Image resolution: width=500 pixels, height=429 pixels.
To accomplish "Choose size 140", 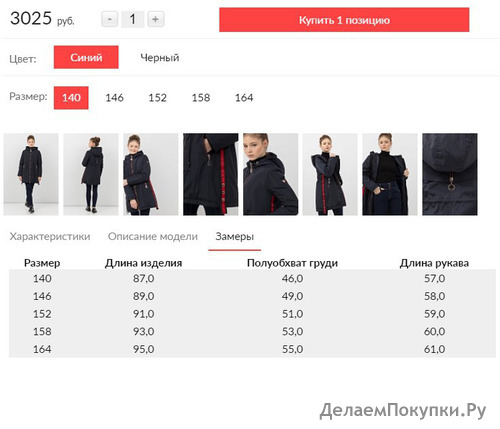I will pyautogui.click(x=71, y=98).
